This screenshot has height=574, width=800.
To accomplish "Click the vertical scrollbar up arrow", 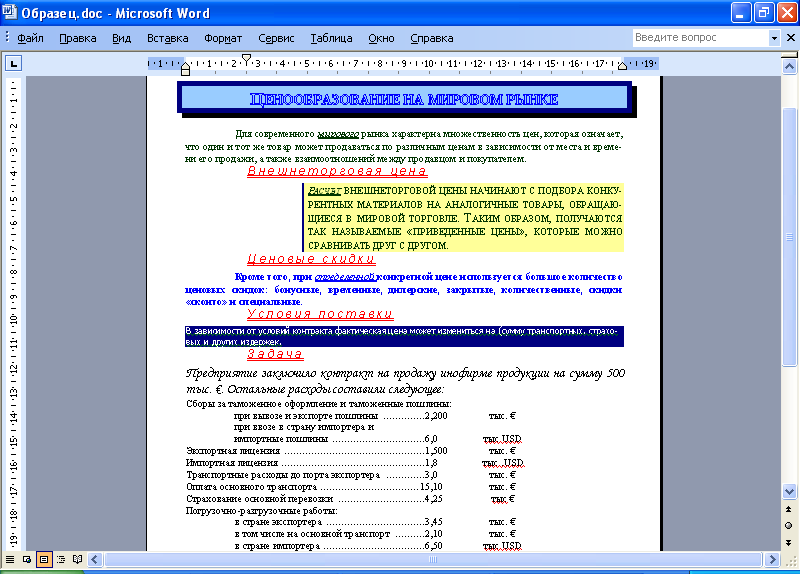I will 789,66.
